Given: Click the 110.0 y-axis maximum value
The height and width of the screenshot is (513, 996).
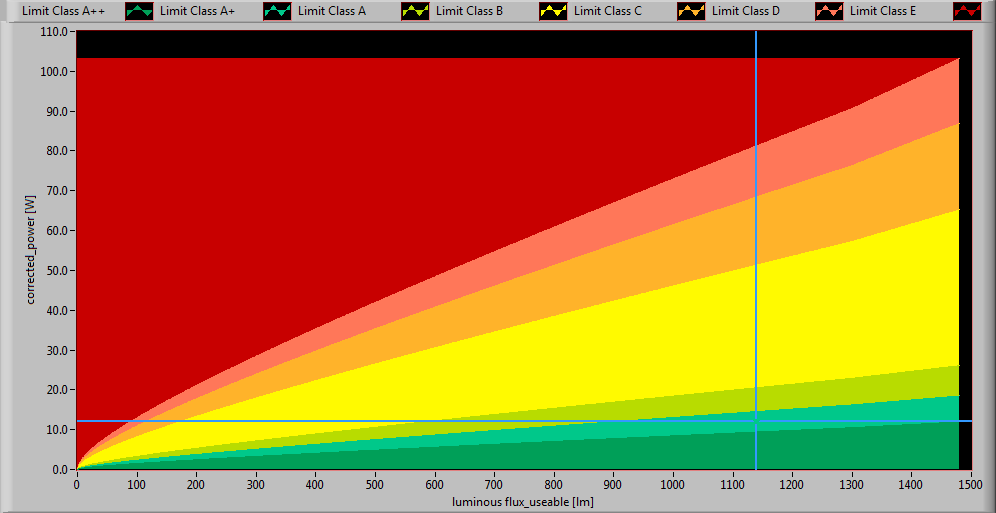Looking at the screenshot, I should click(x=53, y=32).
